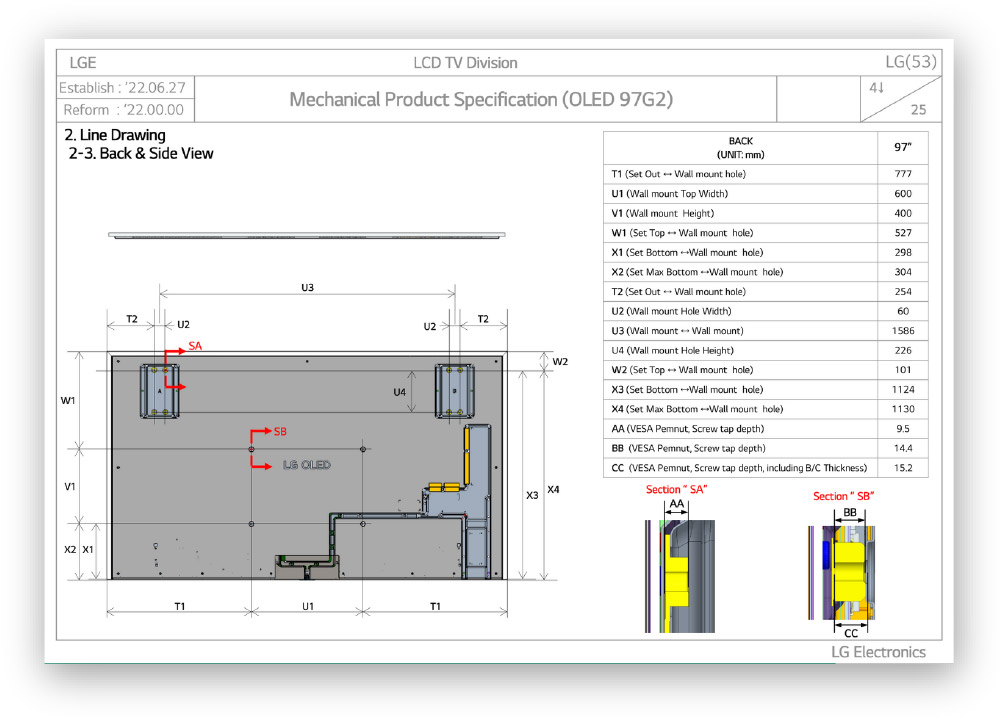Image resolution: width=1000 pixels, height=718 pixels.
Task: Click the "CC" dimension label under Section SB
Action: click(851, 633)
